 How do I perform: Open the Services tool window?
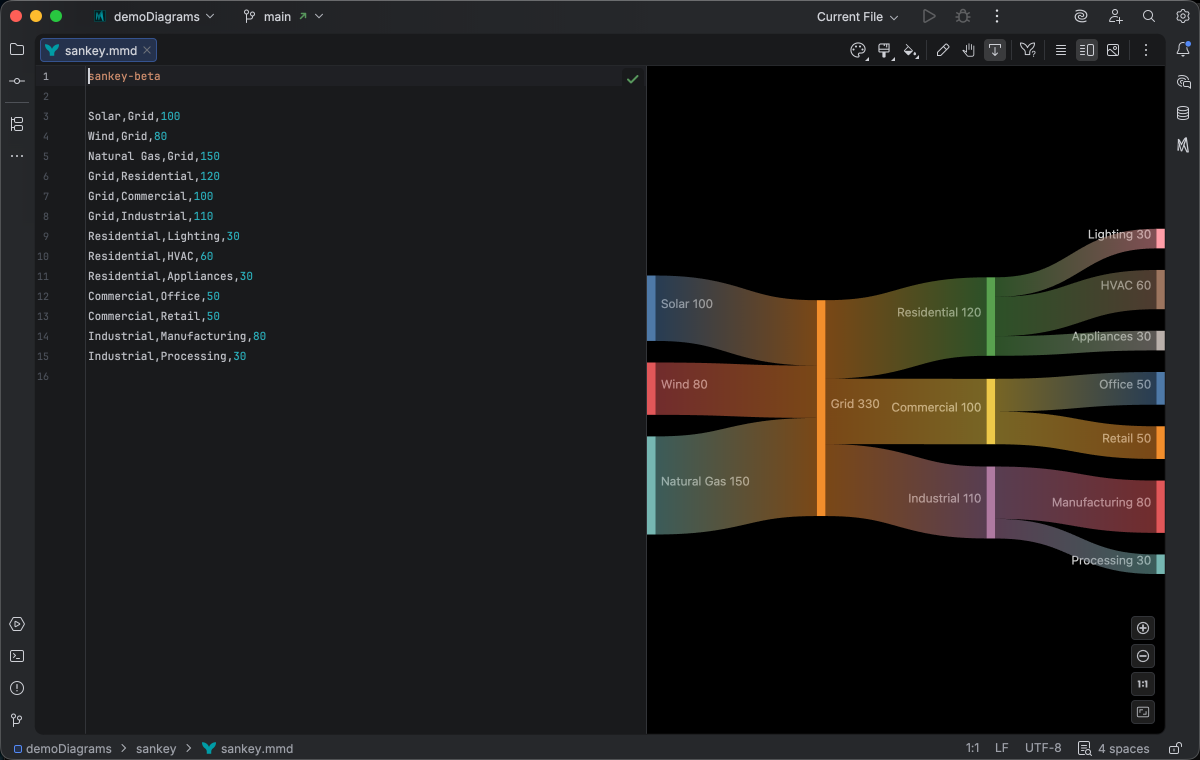pos(17,624)
